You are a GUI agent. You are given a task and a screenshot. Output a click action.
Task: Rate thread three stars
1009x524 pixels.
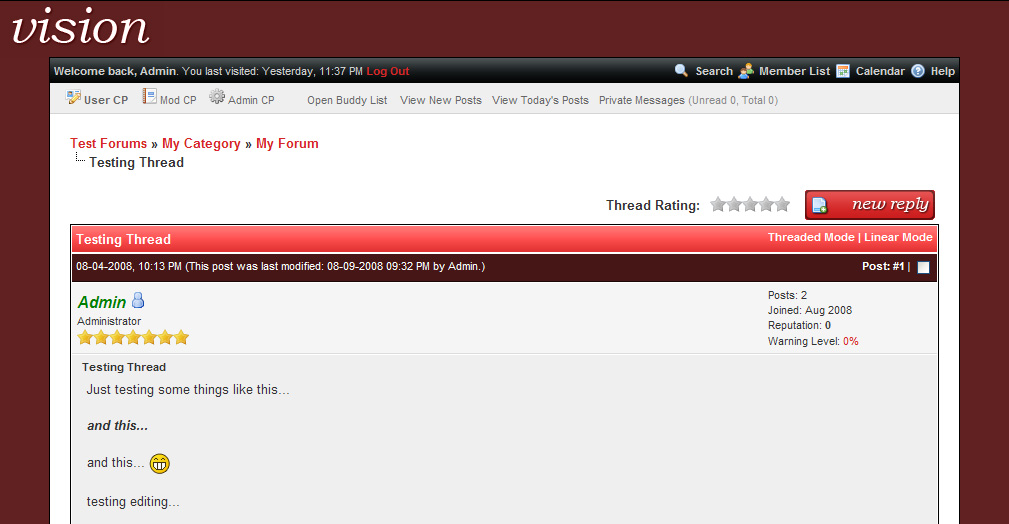[750, 205]
